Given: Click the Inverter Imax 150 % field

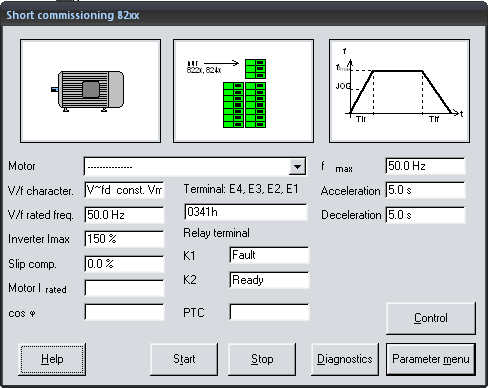Looking at the screenshot, I should tap(124, 239).
